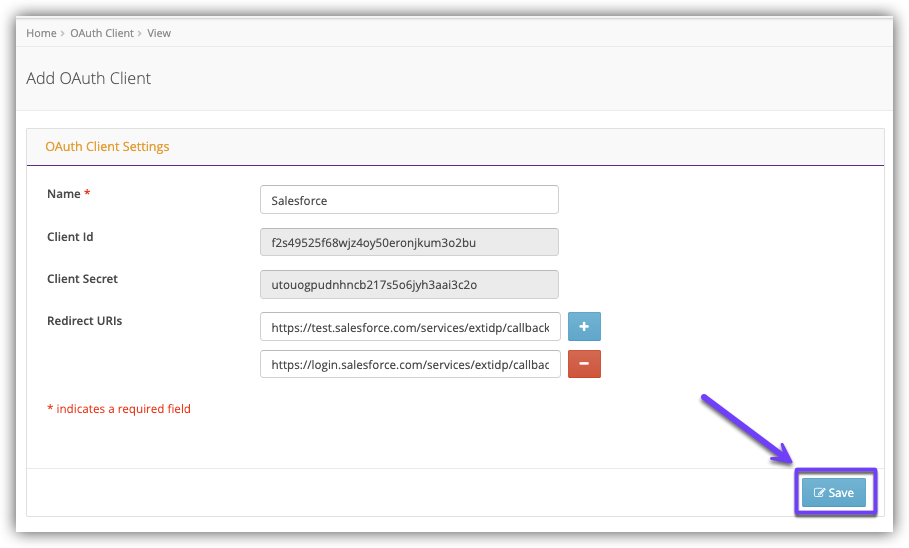Click the required field indicator note
Screen dimensions: 909x548
(119, 409)
